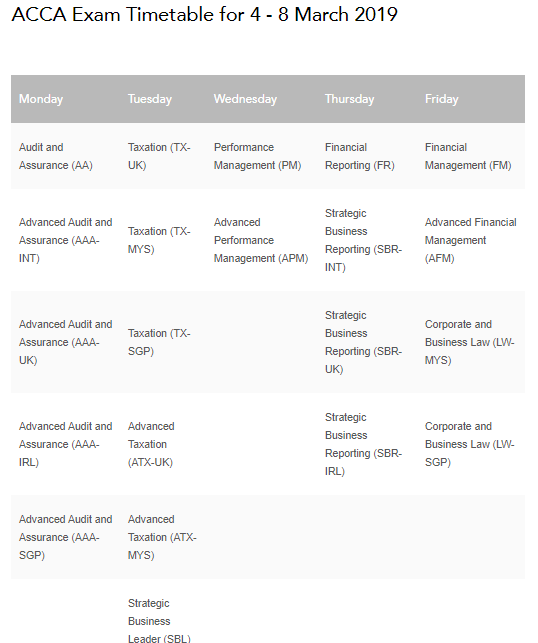
Task: Select the Financial Management (FM) cell
Action: (x=468, y=156)
